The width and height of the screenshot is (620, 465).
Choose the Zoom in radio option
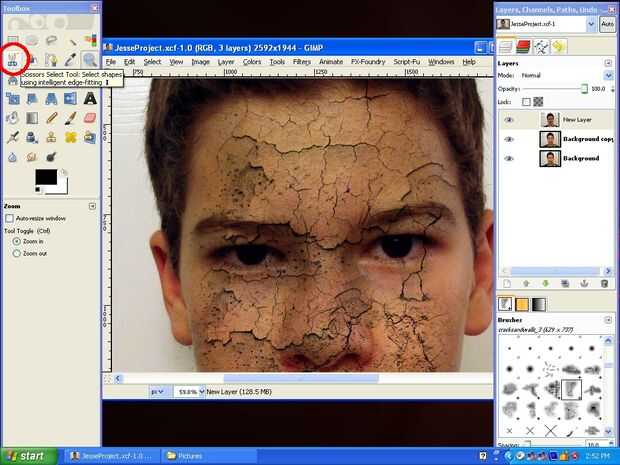coord(17,241)
